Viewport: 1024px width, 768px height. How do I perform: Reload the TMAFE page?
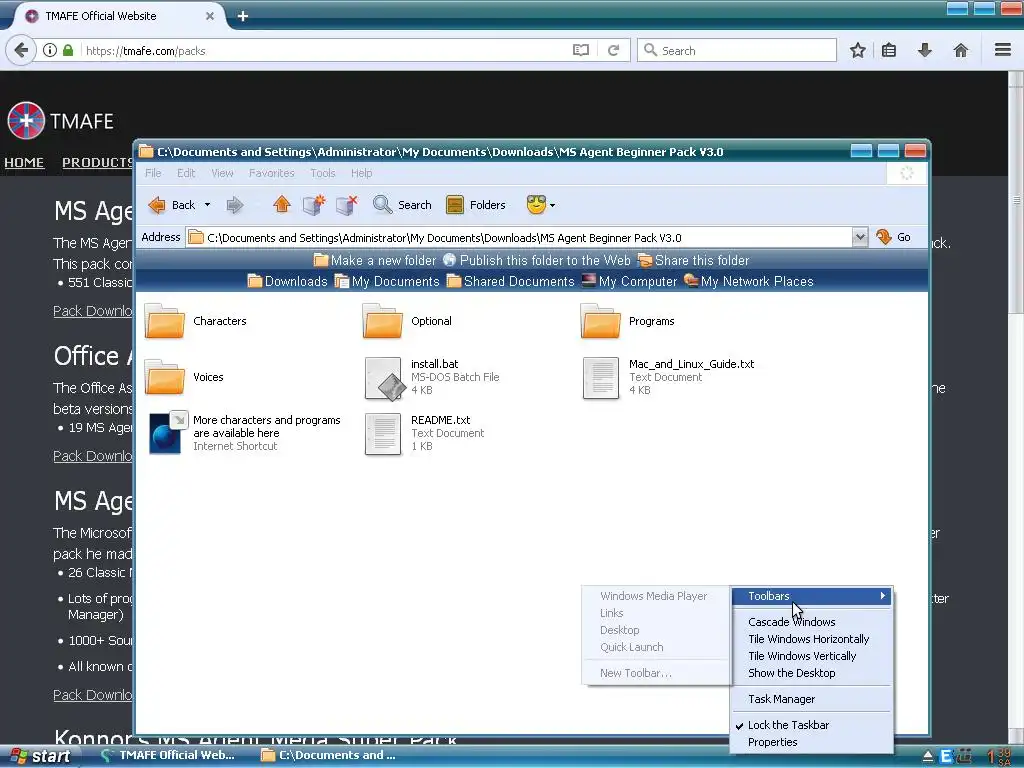click(613, 50)
